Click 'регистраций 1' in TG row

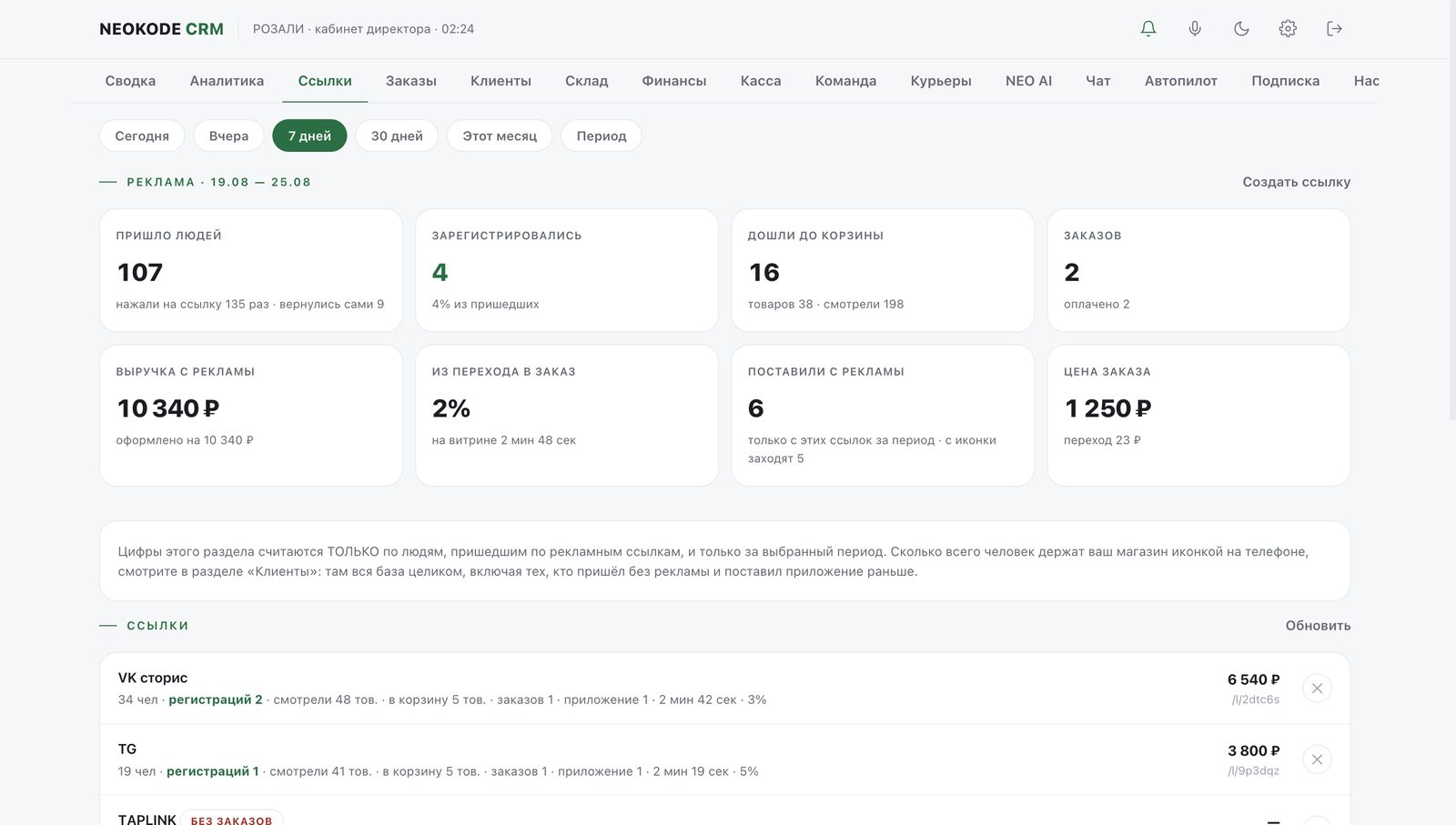[213, 771]
